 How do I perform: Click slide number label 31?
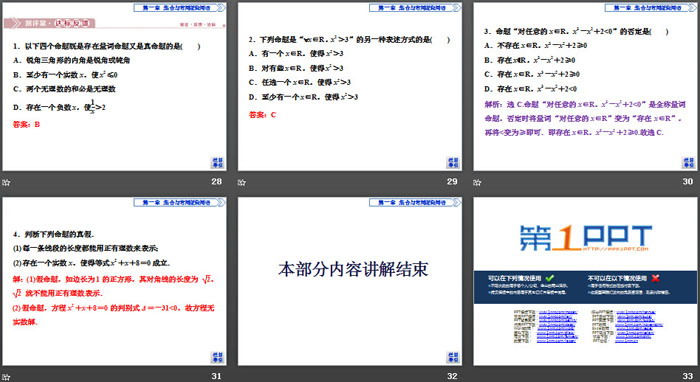tap(217, 376)
